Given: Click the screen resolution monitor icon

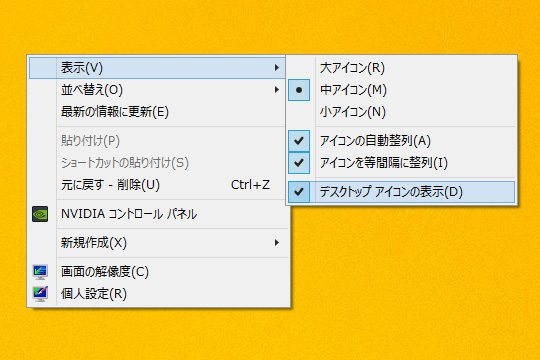Looking at the screenshot, I should (40, 272).
